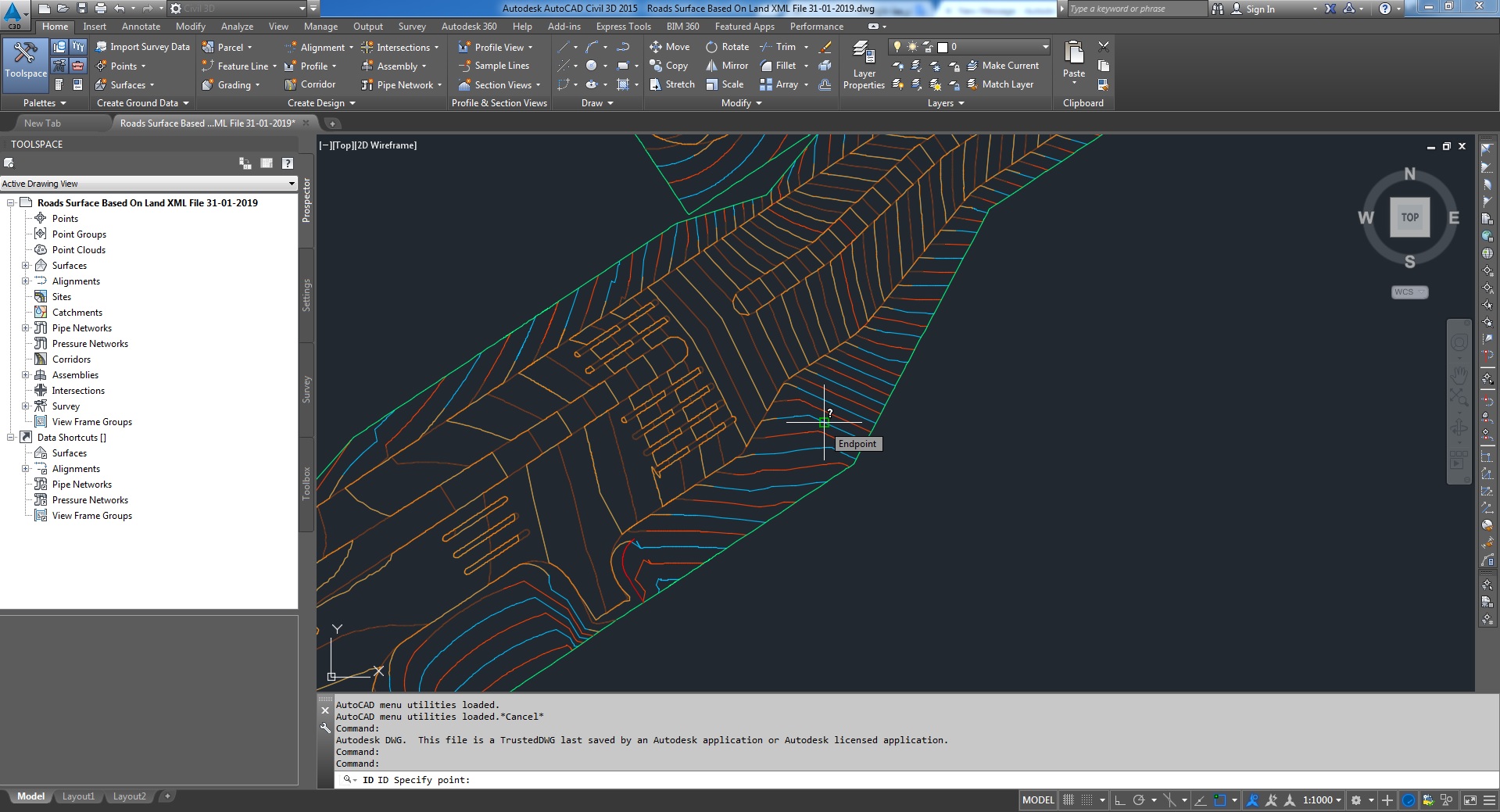Toggle grid display in status bar
Image resolution: width=1500 pixels, height=812 pixels.
point(1069,799)
